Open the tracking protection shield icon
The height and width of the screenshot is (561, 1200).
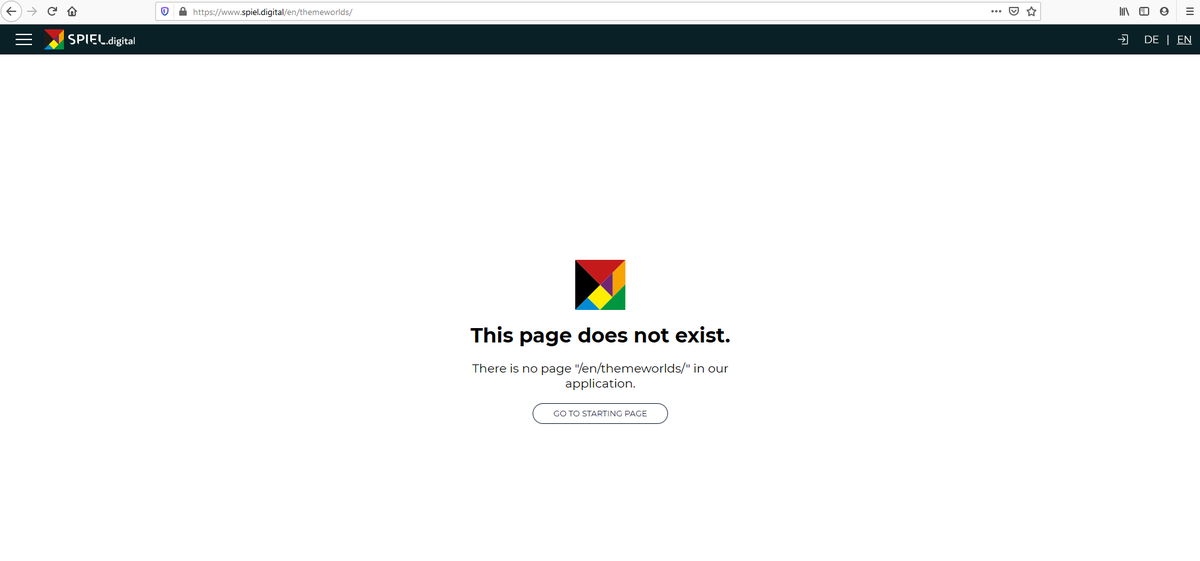point(165,12)
